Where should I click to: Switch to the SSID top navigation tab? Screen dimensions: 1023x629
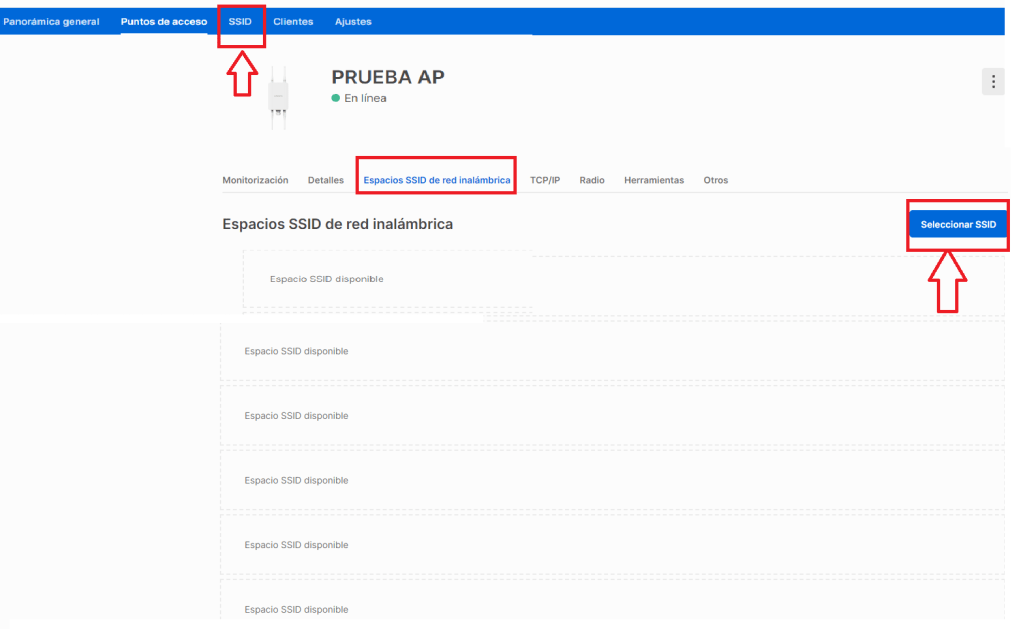pos(240,22)
